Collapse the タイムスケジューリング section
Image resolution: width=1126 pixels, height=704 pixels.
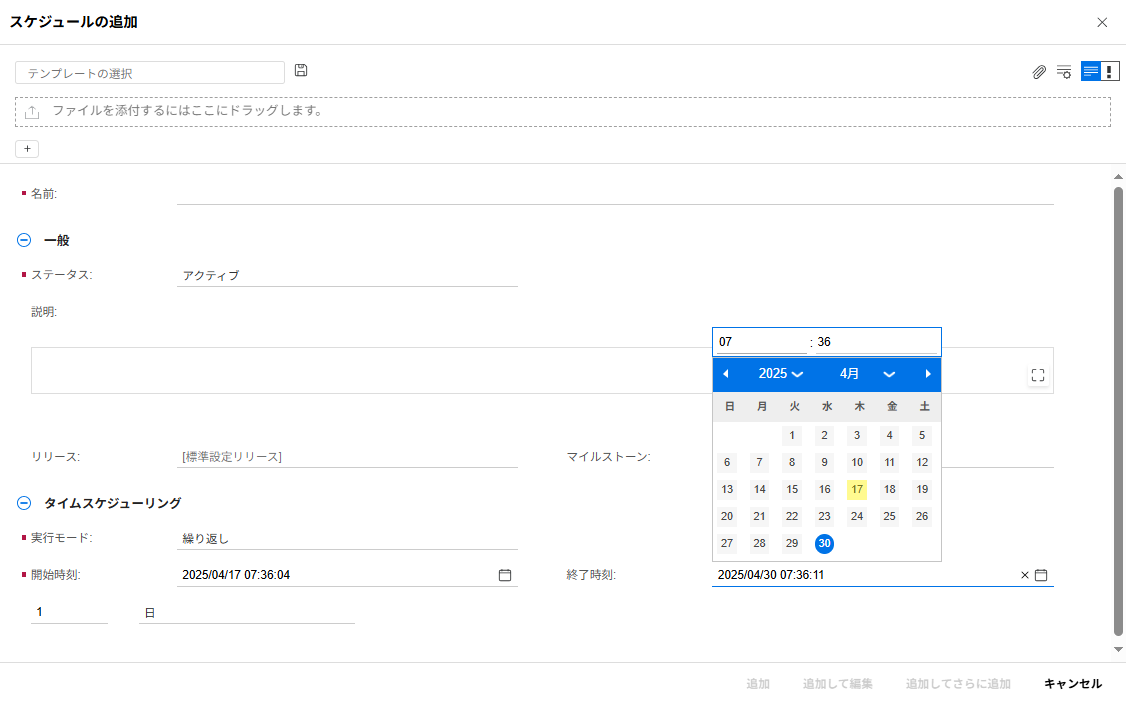(24, 503)
